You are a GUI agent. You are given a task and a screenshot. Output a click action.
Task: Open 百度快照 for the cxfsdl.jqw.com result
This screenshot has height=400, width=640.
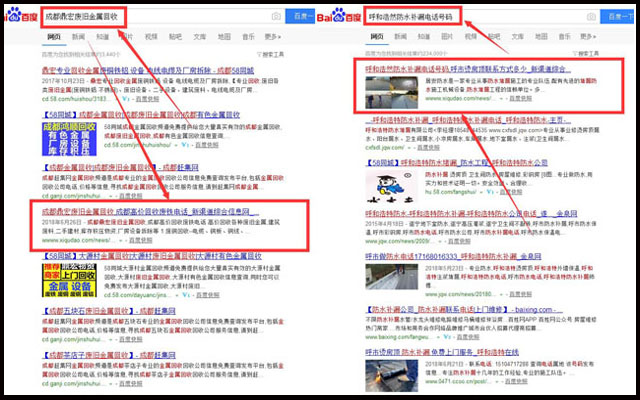coord(428,147)
